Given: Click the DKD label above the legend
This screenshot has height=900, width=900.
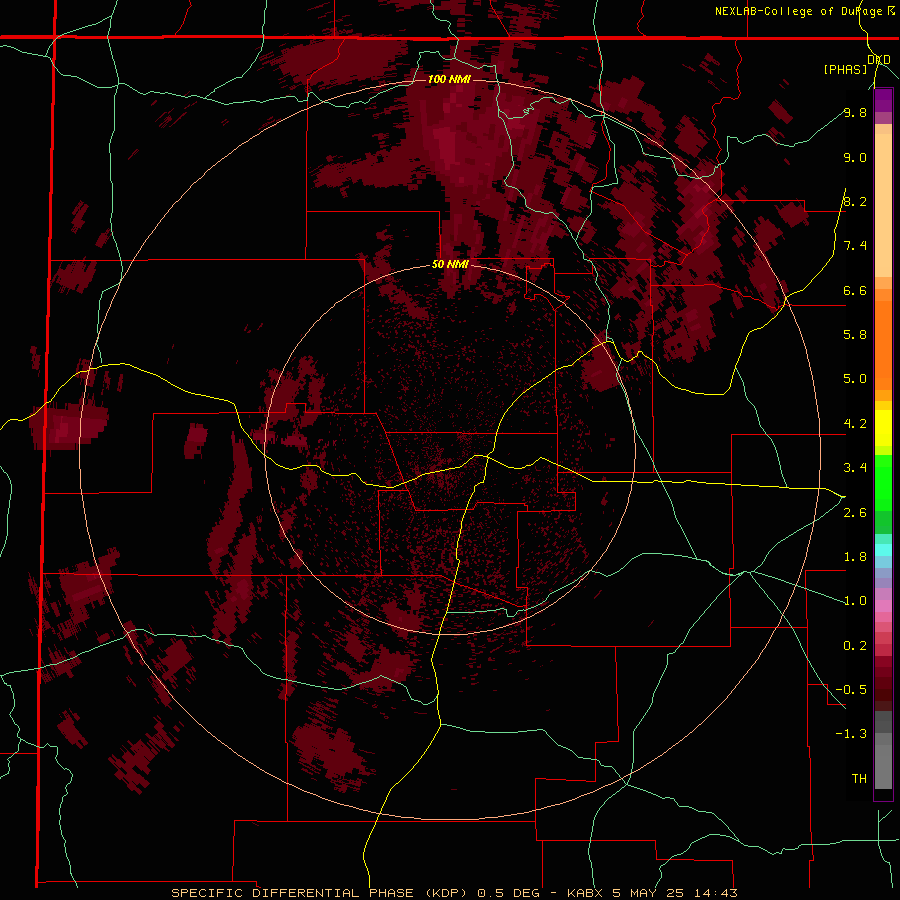Looking at the screenshot, I should pos(879,60).
